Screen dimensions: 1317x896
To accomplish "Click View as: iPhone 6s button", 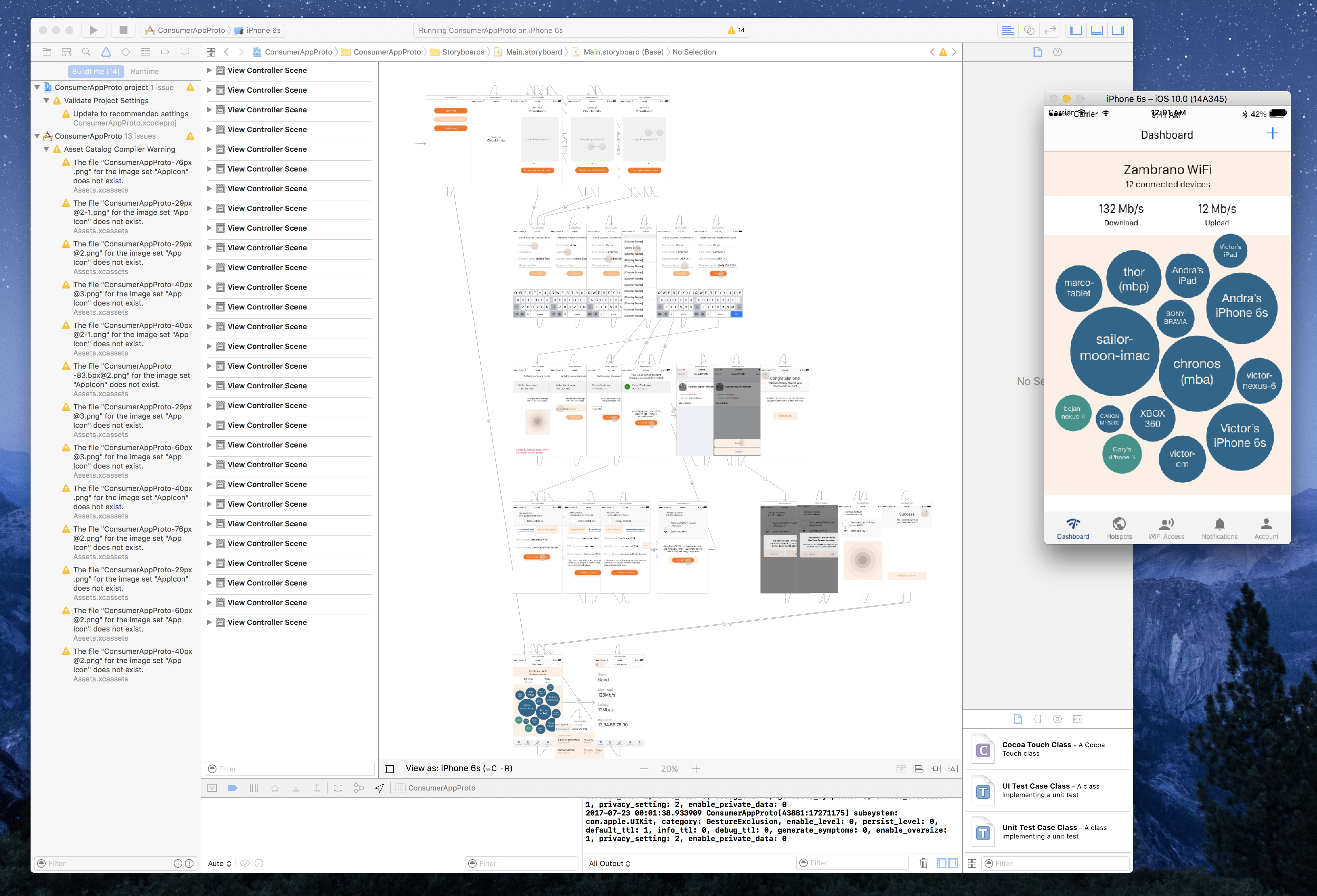I will (x=459, y=769).
